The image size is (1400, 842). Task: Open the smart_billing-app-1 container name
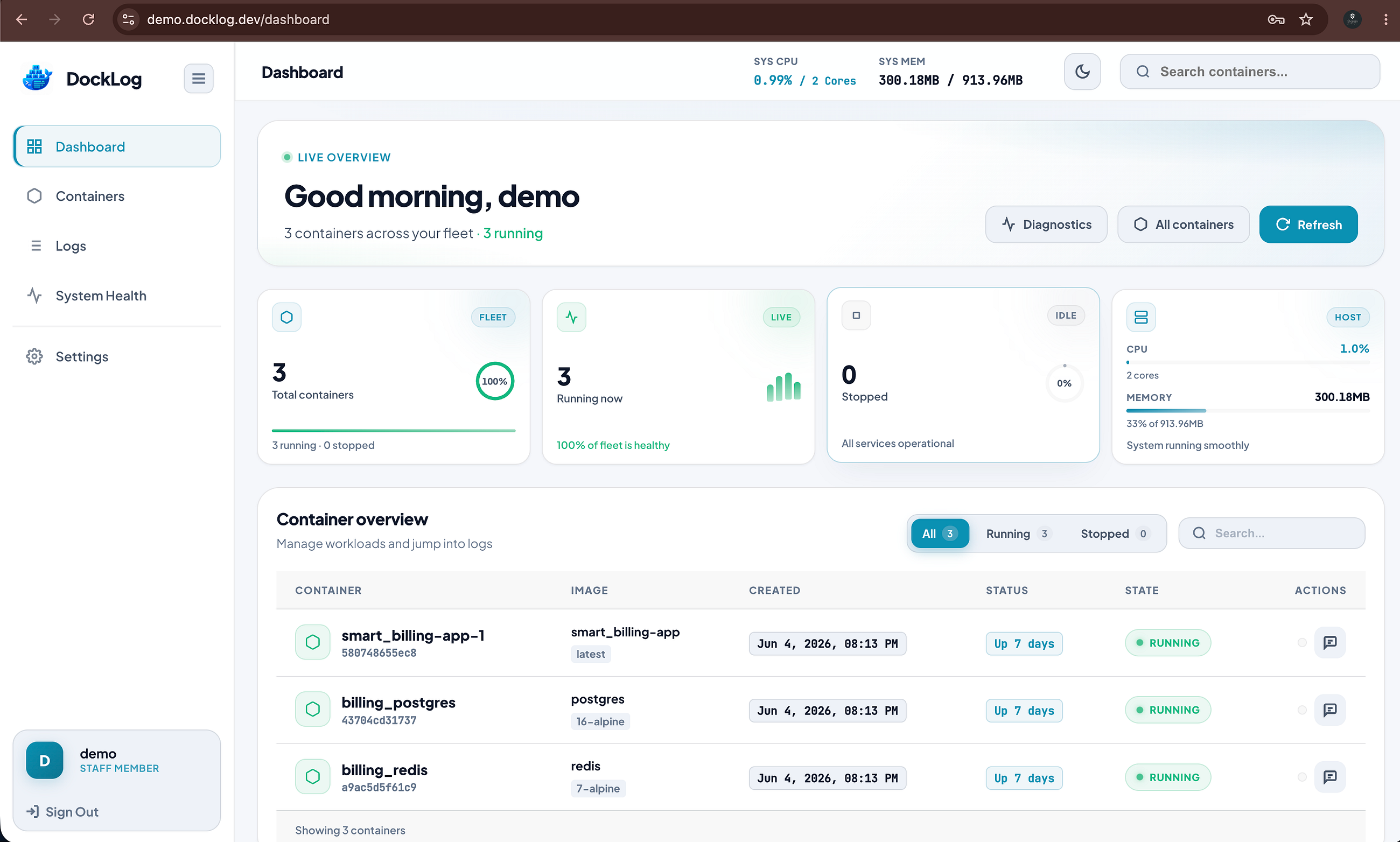pos(412,635)
